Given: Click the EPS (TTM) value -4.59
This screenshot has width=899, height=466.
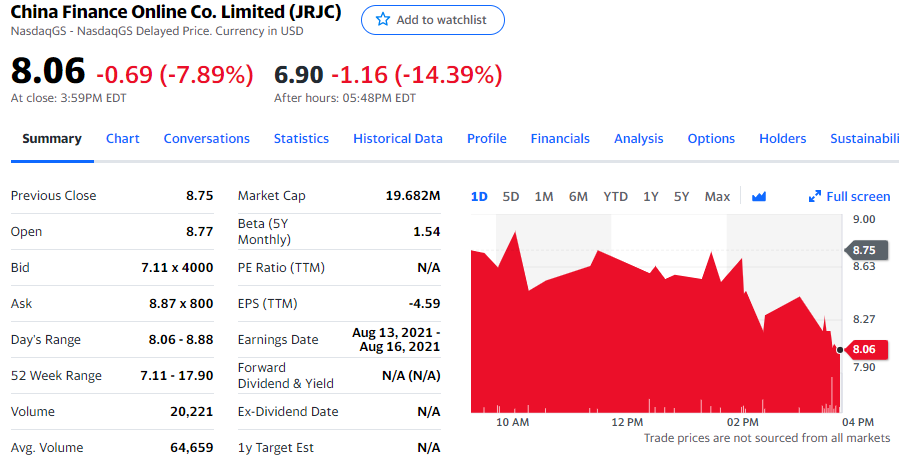Looking at the screenshot, I should coord(424,304).
